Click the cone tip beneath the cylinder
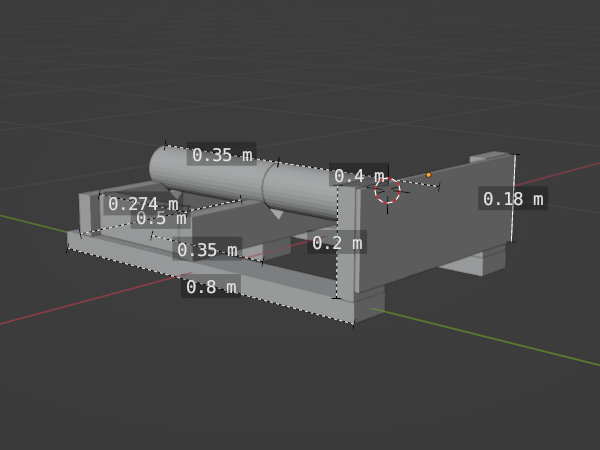The height and width of the screenshot is (450, 600). [x=277, y=215]
